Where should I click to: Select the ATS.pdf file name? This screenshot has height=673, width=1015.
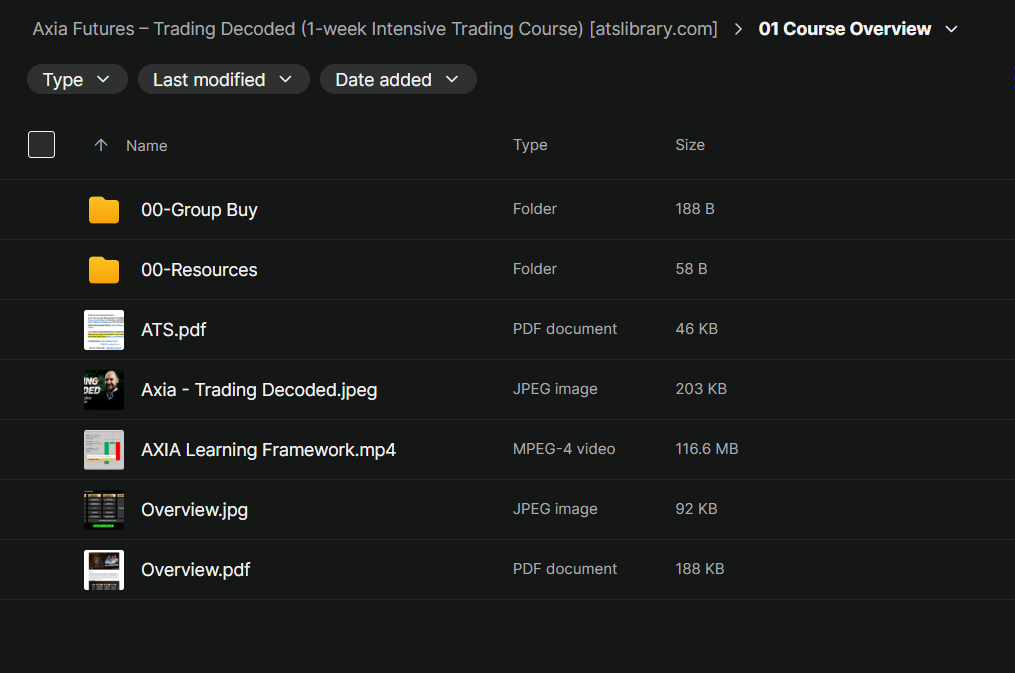173,330
